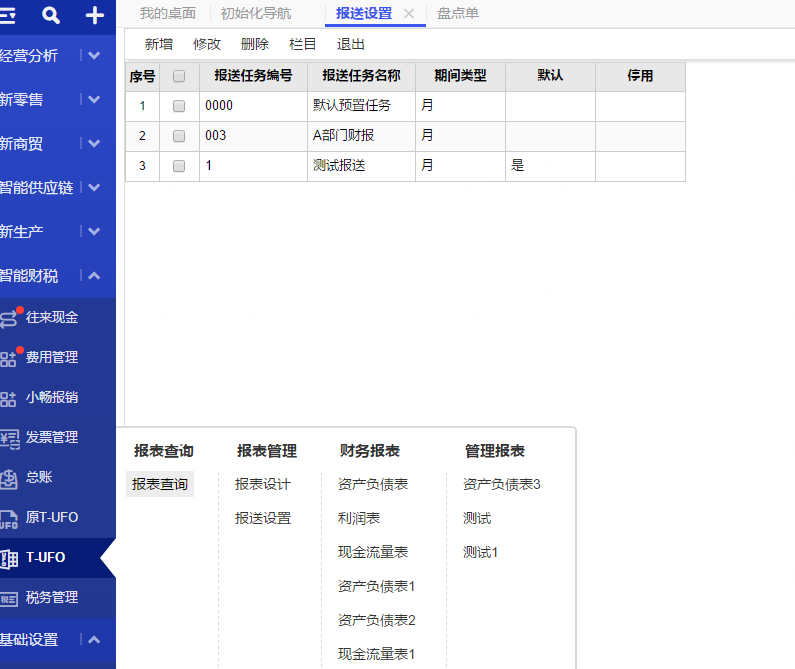Screen dimensions: 795x669
Task: Open 利润表 under 财务报表
Action: pyautogui.click(x=358, y=518)
